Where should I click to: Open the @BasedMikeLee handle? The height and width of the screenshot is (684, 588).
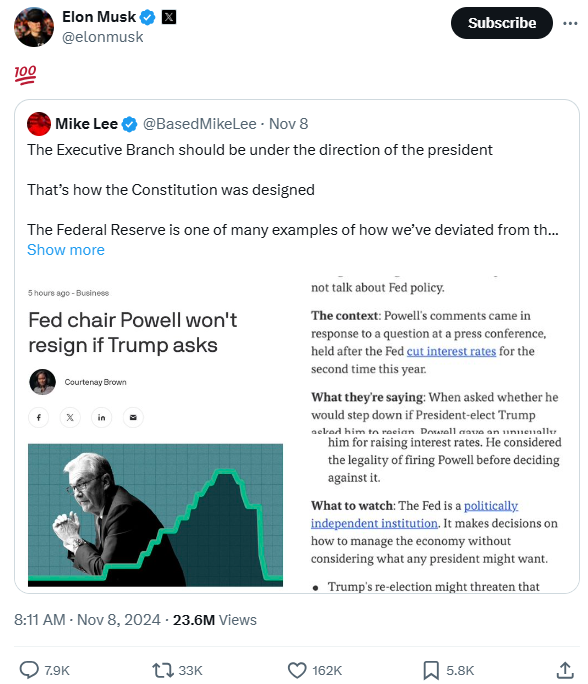click(x=200, y=124)
